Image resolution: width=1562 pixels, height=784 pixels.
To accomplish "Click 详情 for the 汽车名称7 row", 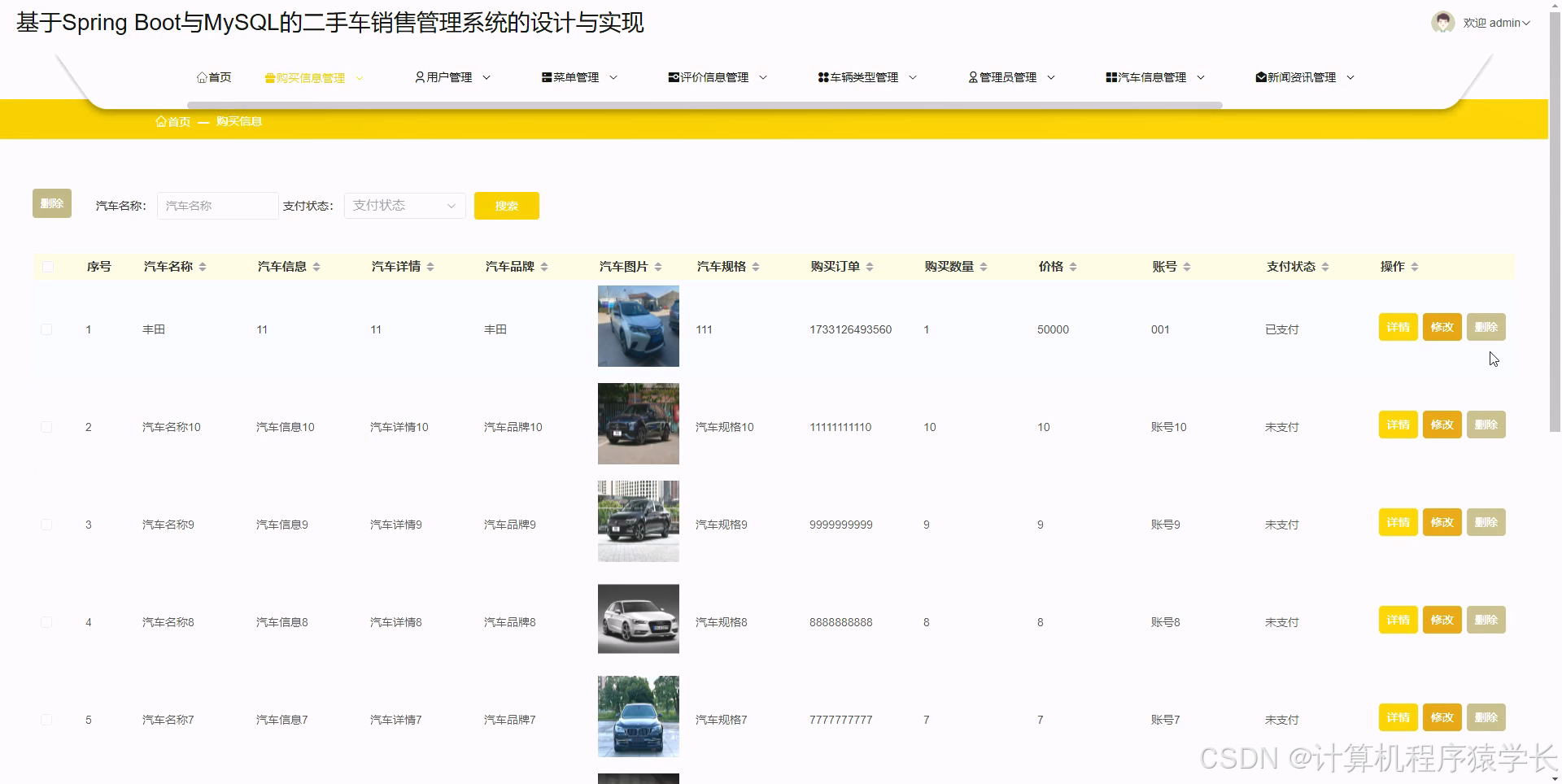I will pyautogui.click(x=1398, y=717).
